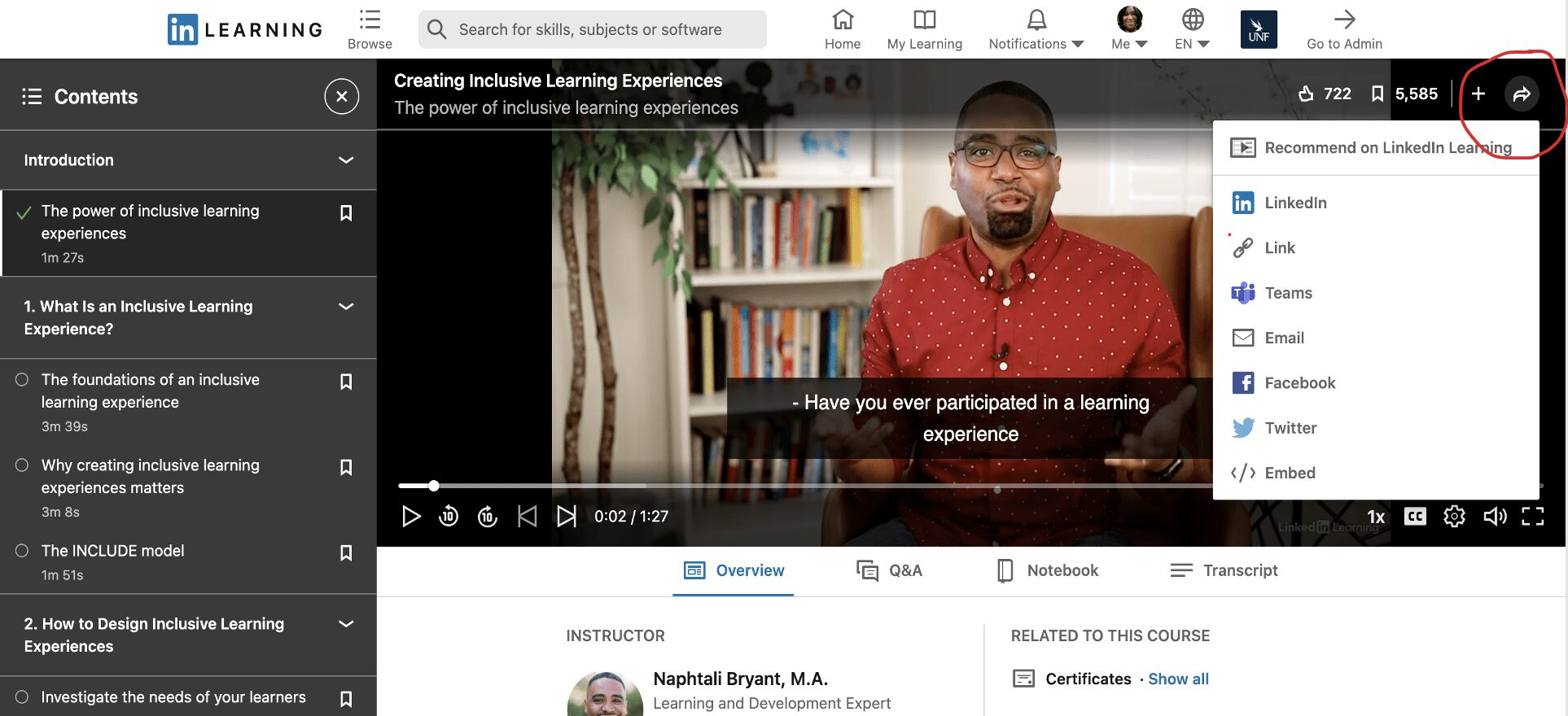
Task: Go to Admin via arrow icon
Action: pyautogui.click(x=1344, y=20)
